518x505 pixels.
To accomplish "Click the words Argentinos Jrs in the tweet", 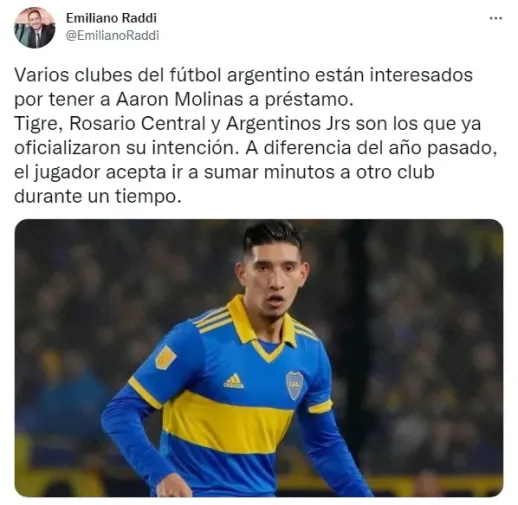I will point(288,124).
